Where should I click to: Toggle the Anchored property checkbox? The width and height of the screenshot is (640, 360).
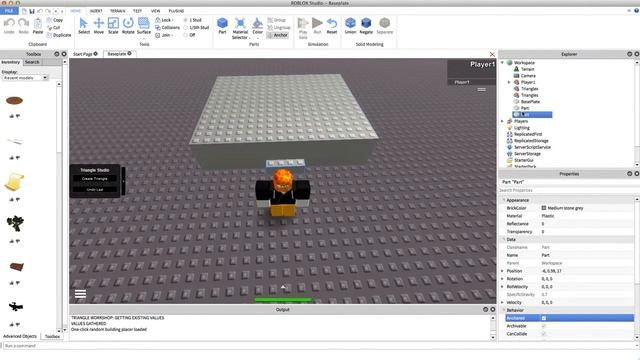tap(544, 318)
